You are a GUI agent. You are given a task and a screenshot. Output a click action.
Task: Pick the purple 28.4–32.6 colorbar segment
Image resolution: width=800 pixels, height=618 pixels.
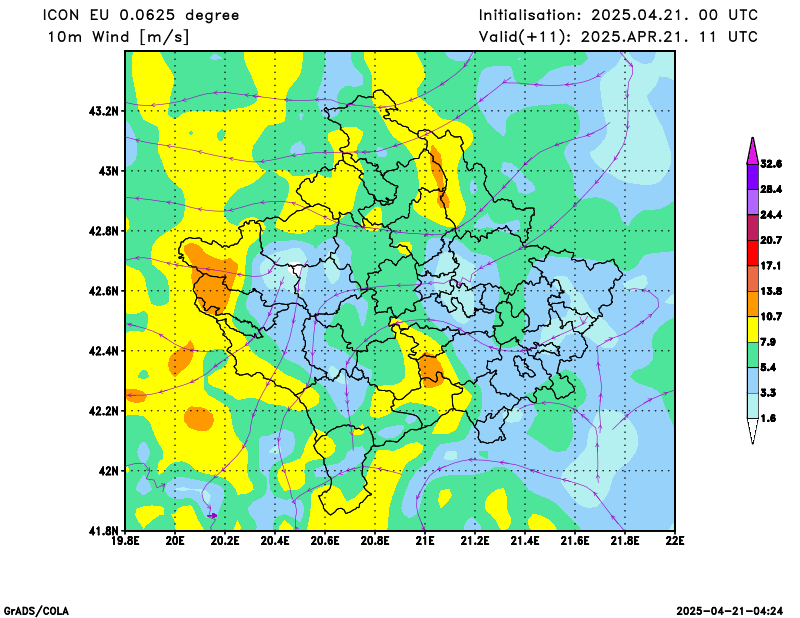coord(753,177)
